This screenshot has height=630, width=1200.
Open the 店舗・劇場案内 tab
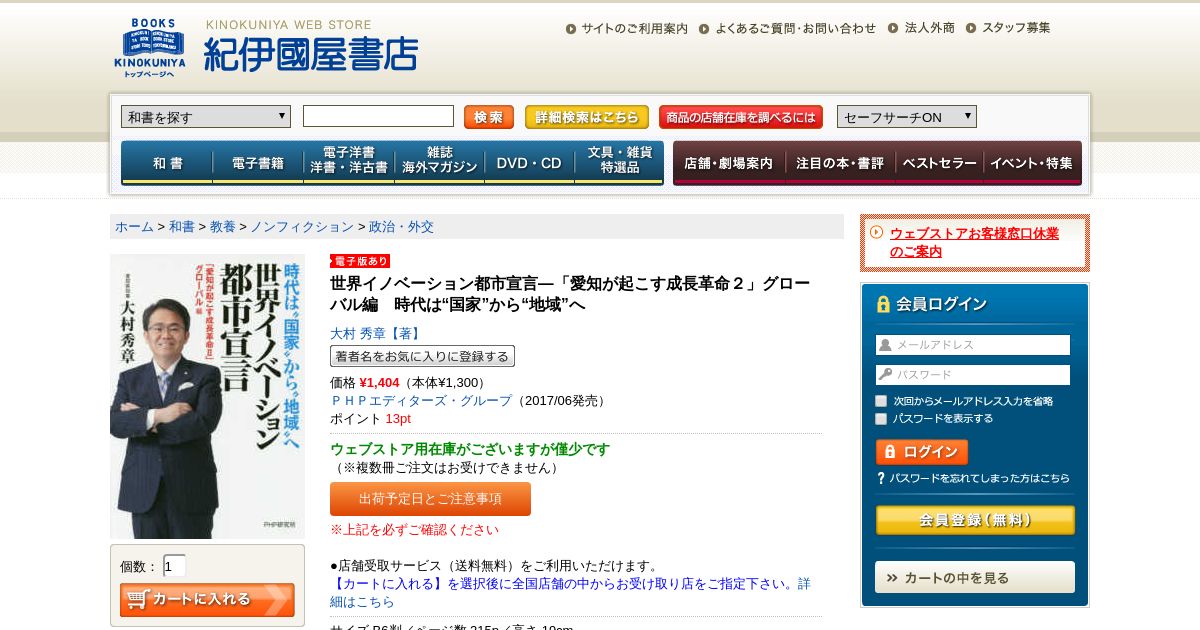pyautogui.click(x=730, y=163)
